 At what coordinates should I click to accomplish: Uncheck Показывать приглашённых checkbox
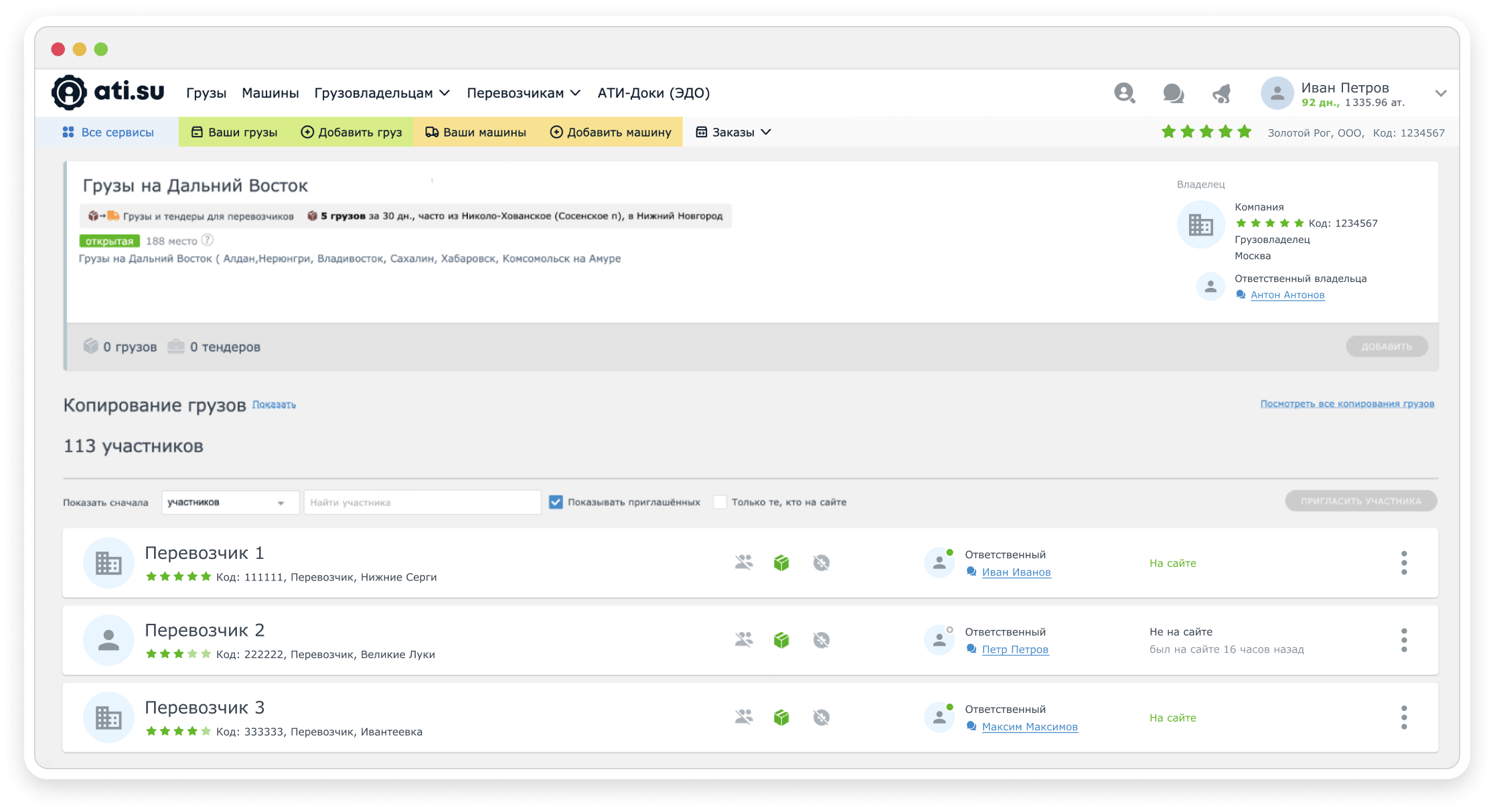click(556, 502)
